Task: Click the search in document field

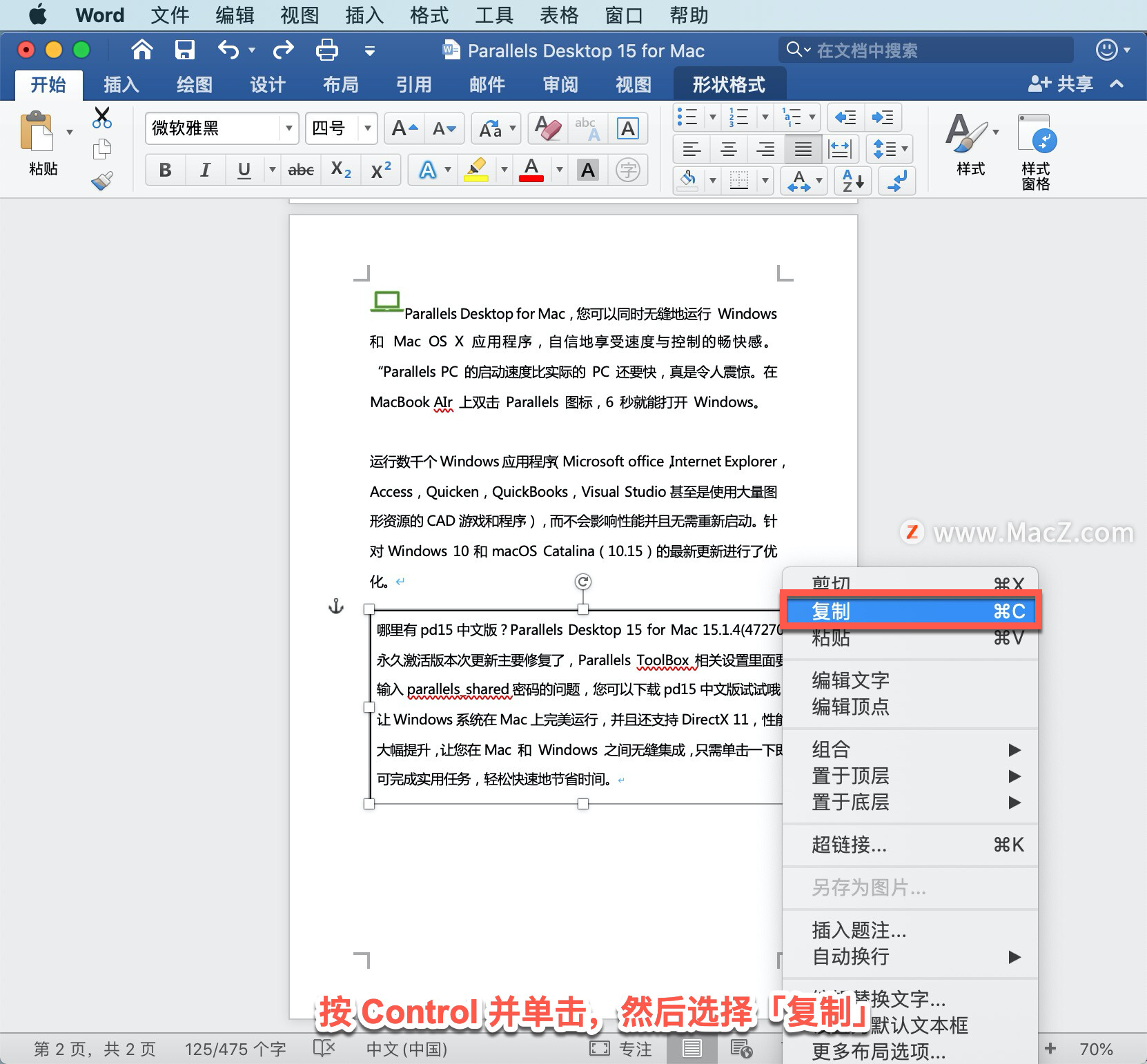Action: point(925,50)
